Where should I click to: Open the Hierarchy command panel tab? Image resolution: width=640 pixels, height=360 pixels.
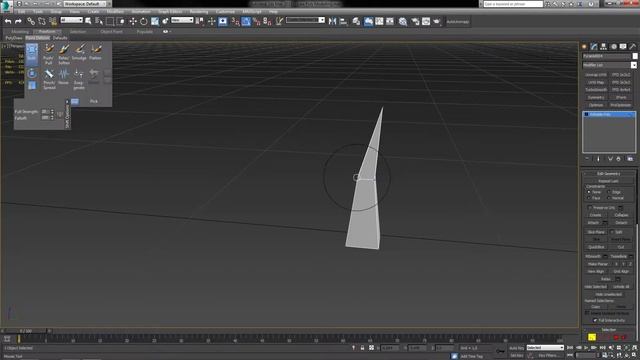pyautogui.click(x=604, y=47)
